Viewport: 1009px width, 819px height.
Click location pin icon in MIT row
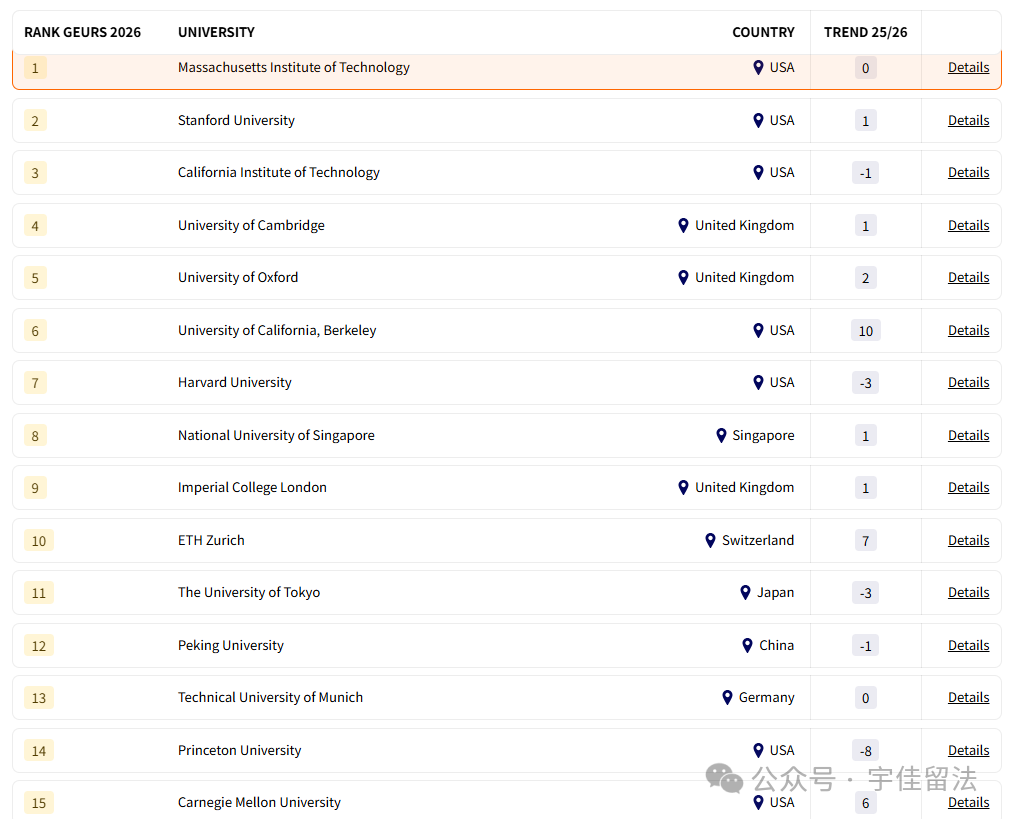click(x=758, y=68)
